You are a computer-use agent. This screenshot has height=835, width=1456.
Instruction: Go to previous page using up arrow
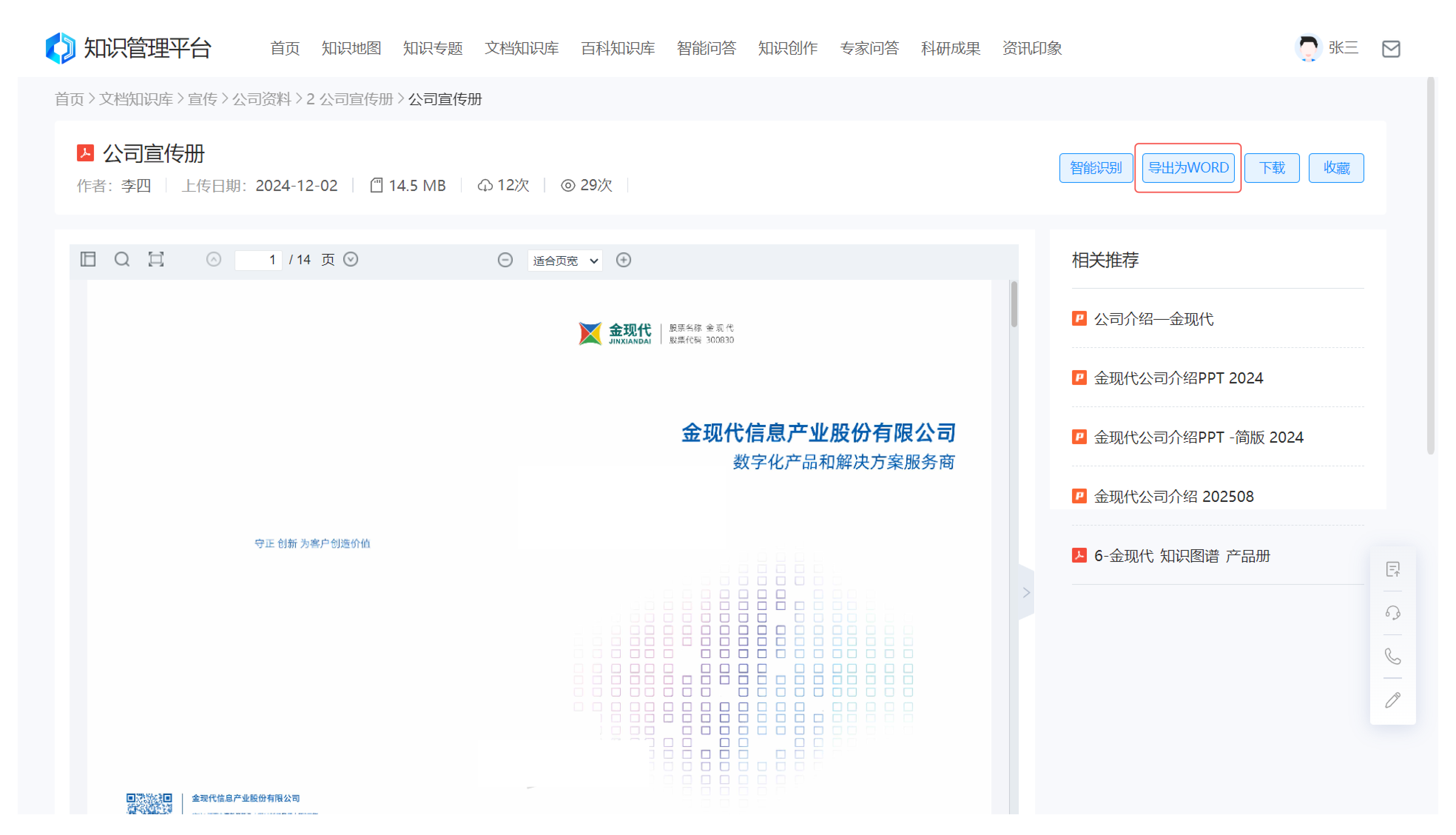coord(214,260)
